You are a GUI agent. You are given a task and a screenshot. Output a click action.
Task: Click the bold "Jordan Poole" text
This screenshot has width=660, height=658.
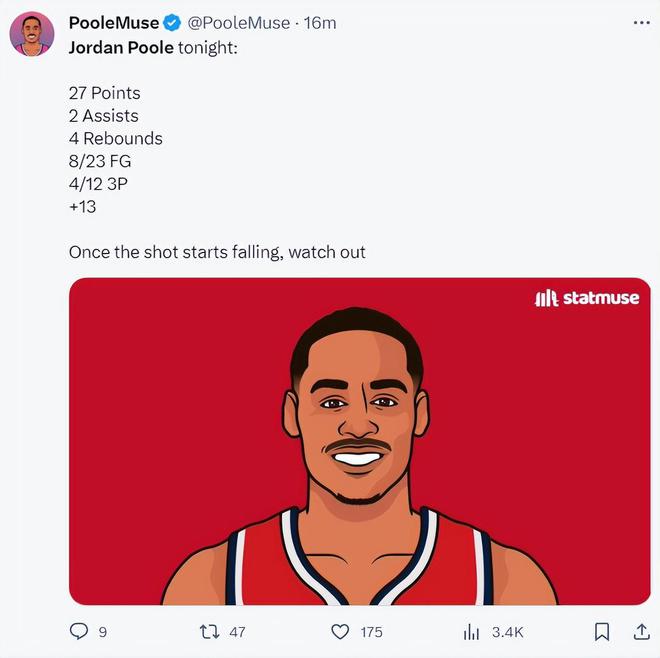click(x=121, y=48)
